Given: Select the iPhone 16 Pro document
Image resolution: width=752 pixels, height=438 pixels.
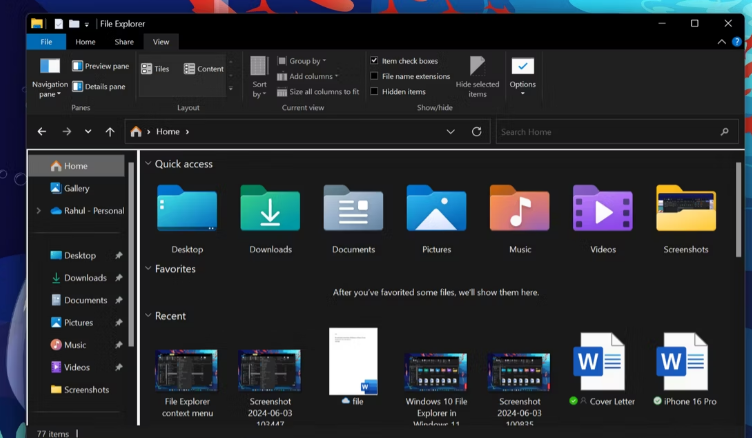Looking at the screenshot, I should click(682, 361).
